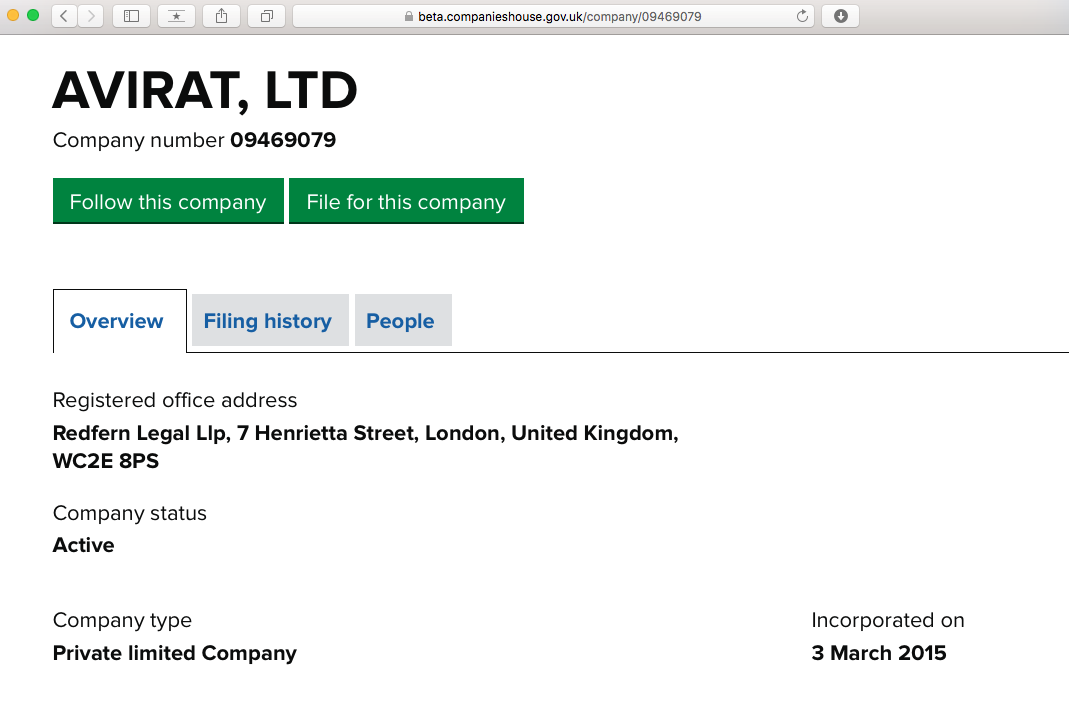This screenshot has width=1069, height=726.
Task: Reload the page using refresh icon
Action: pos(801,16)
